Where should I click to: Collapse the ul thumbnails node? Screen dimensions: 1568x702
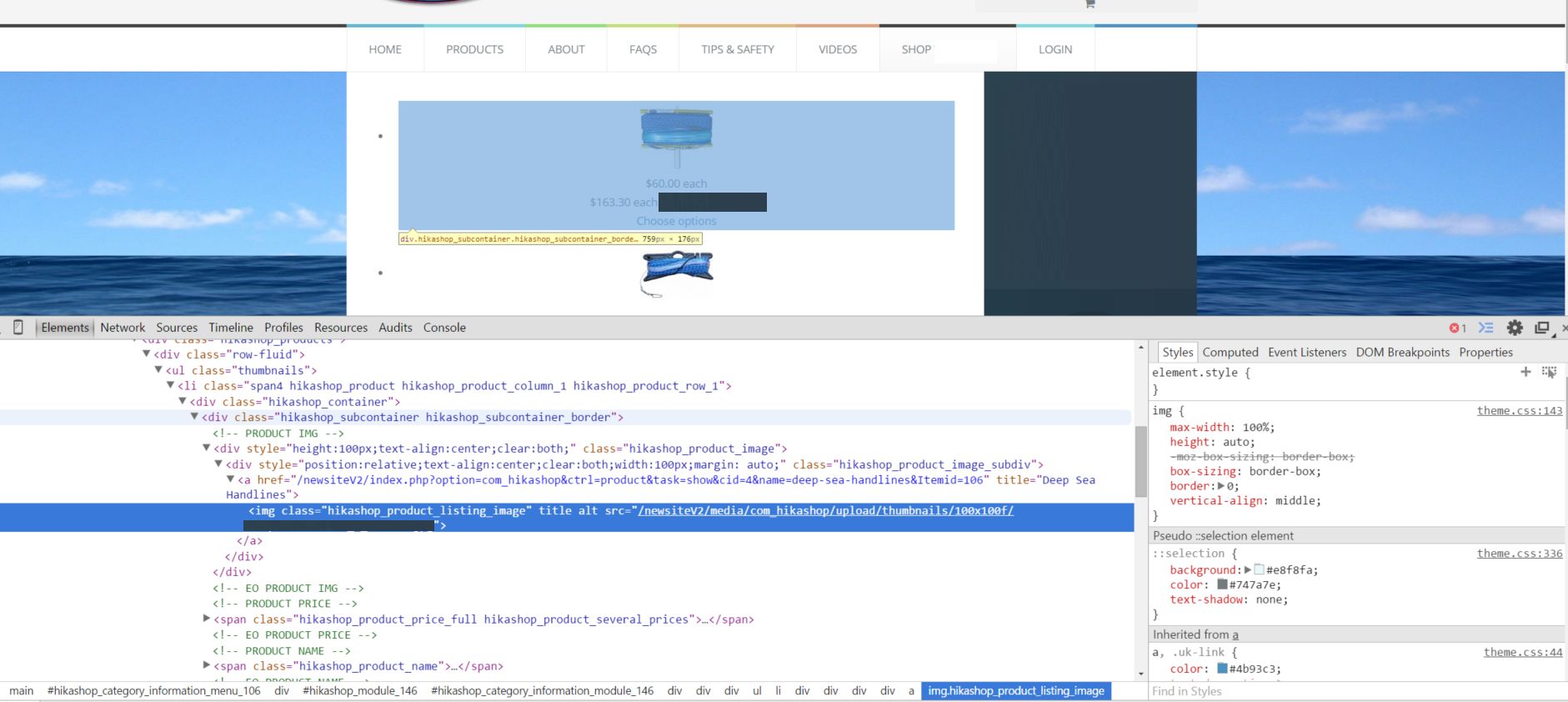coord(158,370)
